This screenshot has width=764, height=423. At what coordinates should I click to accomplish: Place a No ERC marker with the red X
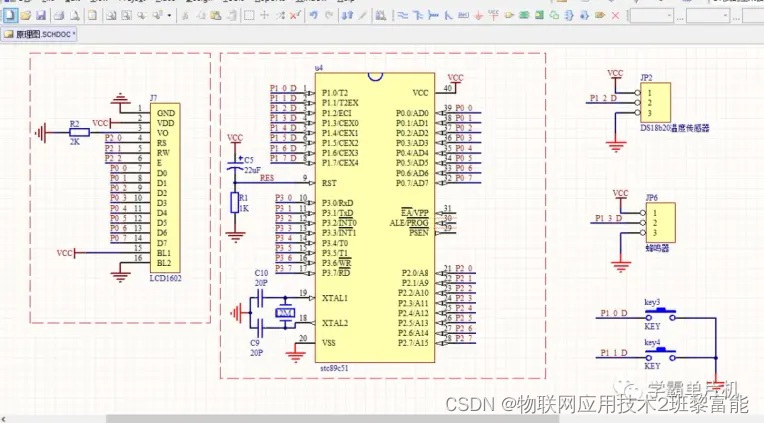pos(615,16)
